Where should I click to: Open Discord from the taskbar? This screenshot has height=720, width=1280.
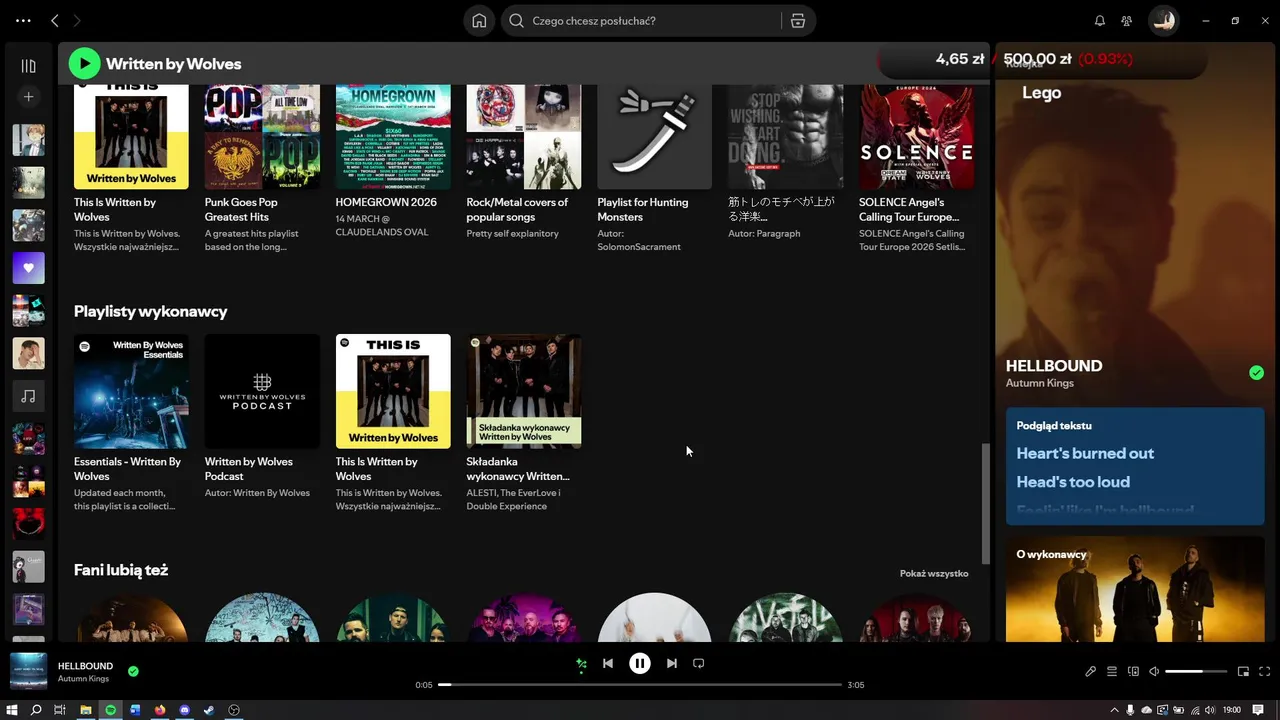click(x=185, y=710)
